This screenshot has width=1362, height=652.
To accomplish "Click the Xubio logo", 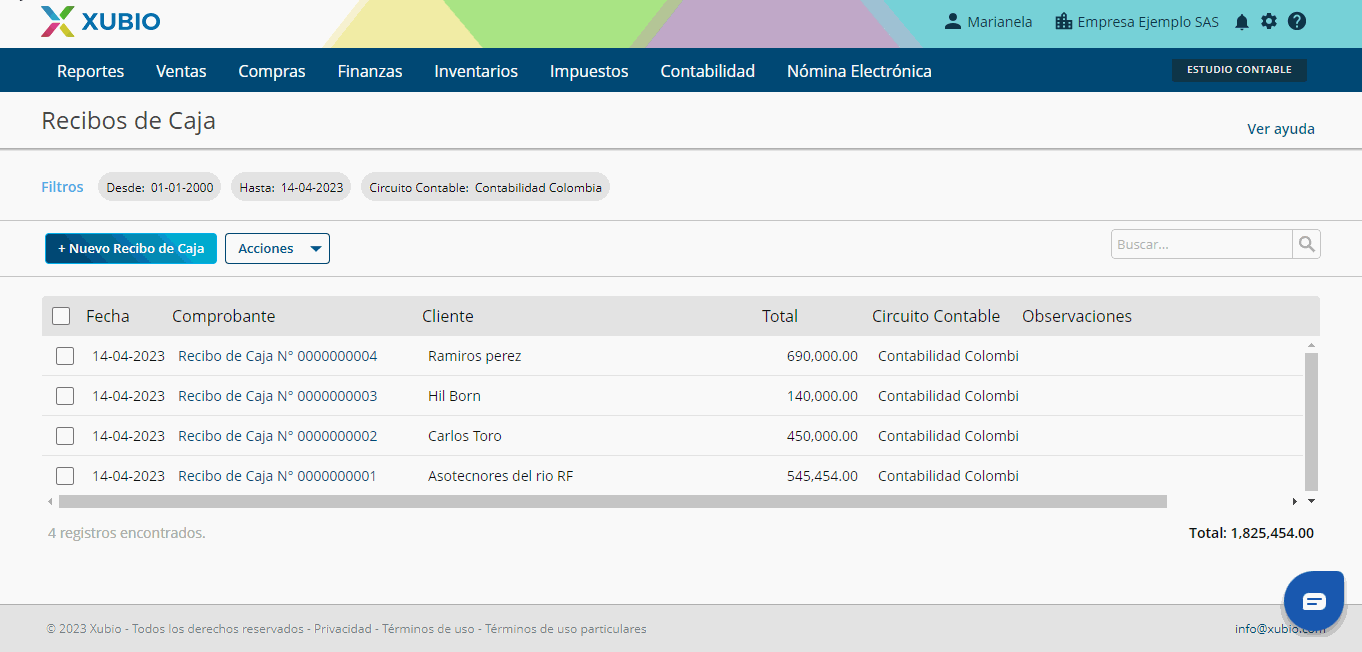I will pyautogui.click(x=100, y=21).
